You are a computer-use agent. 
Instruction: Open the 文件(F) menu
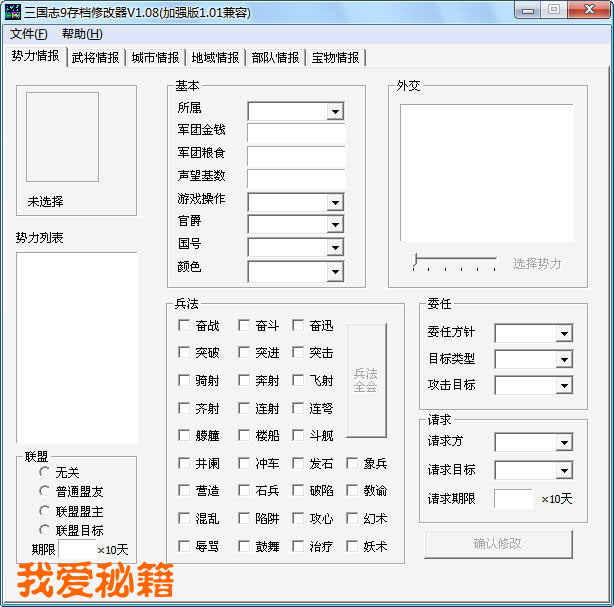(x=29, y=34)
